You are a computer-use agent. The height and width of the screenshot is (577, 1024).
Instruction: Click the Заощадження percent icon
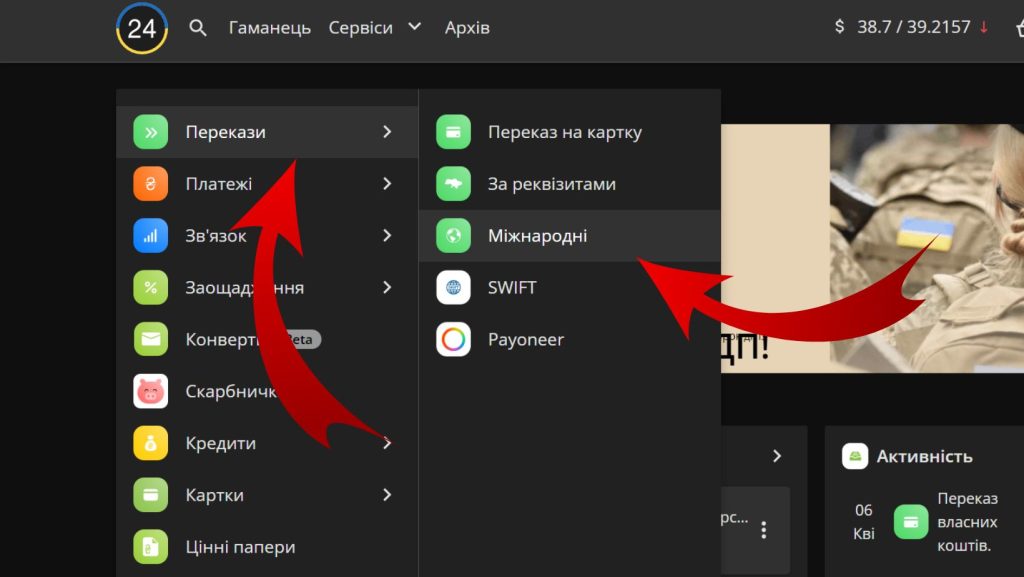click(x=149, y=287)
